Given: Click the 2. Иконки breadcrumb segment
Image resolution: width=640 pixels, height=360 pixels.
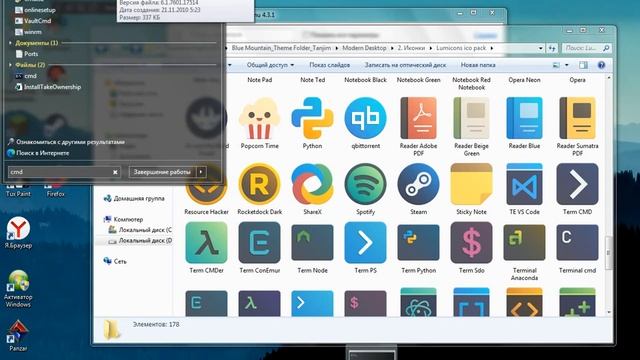Looking at the screenshot, I should pos(411,48).
